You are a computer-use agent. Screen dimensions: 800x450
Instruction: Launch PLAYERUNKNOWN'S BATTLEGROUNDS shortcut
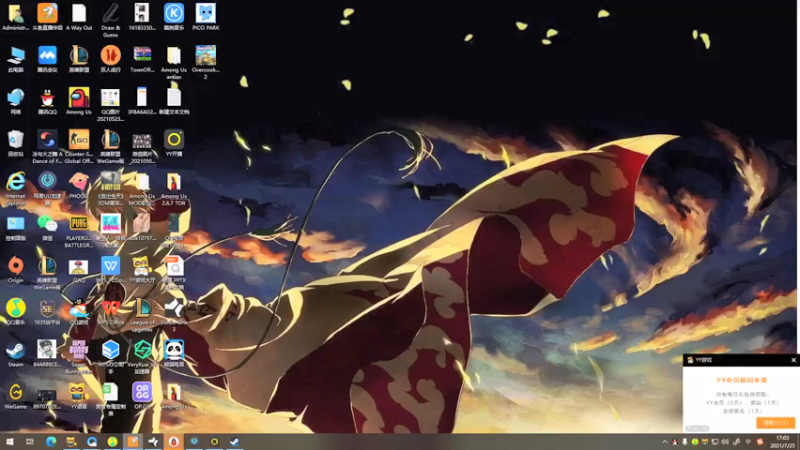(79, 231)
